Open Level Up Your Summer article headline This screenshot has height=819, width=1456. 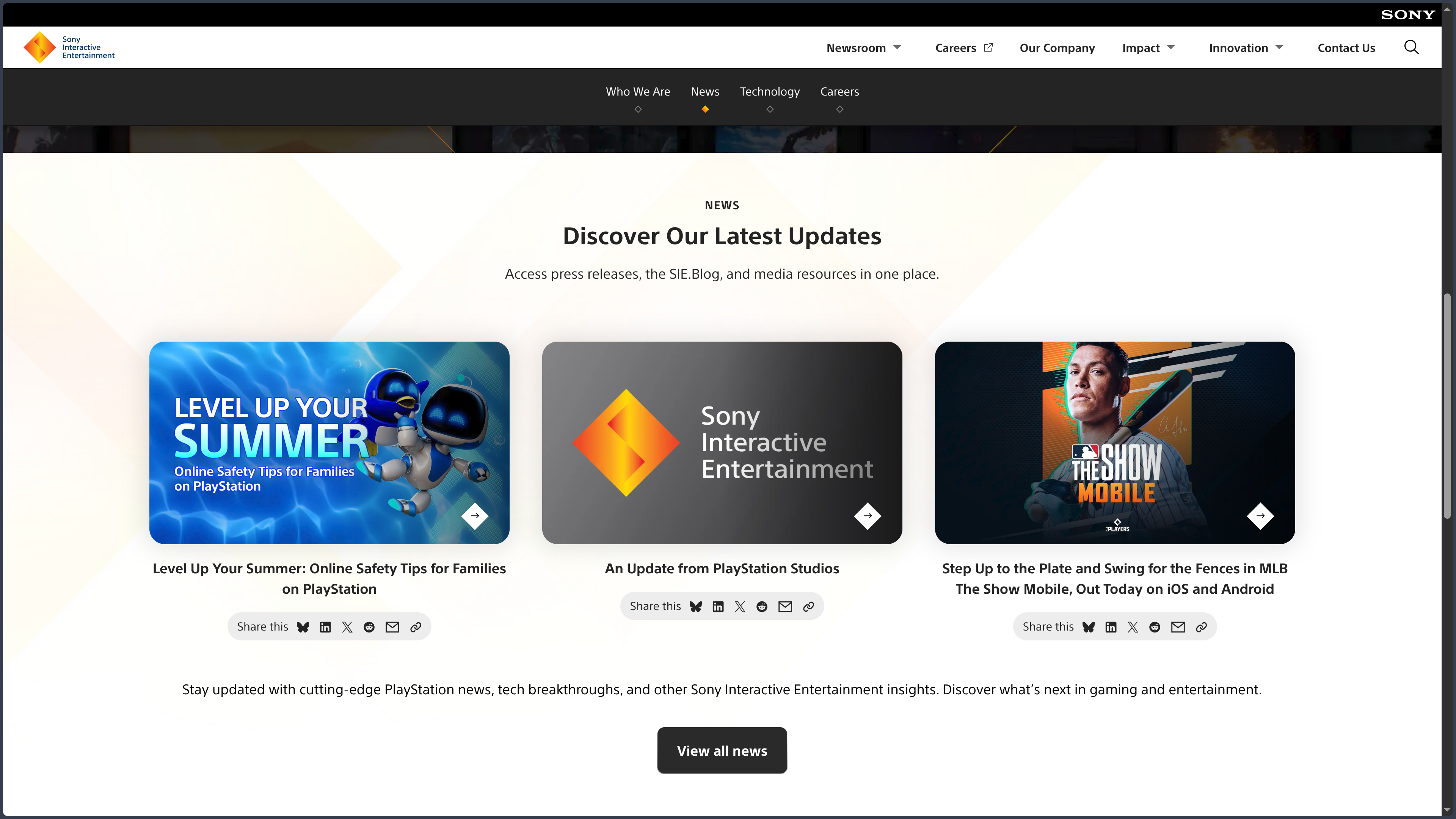(329, 579)
